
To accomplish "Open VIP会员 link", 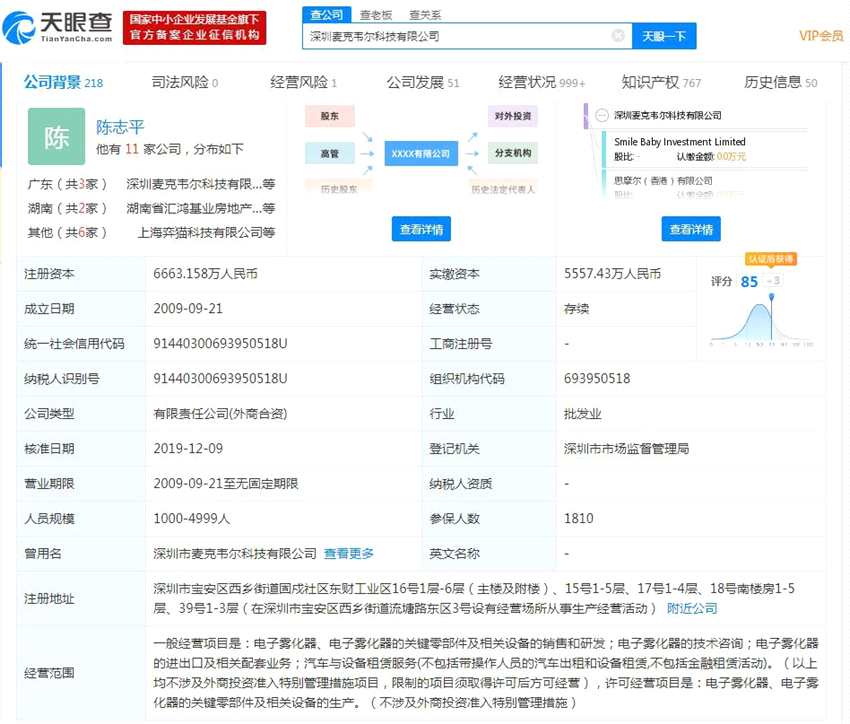I will point(821,36).
